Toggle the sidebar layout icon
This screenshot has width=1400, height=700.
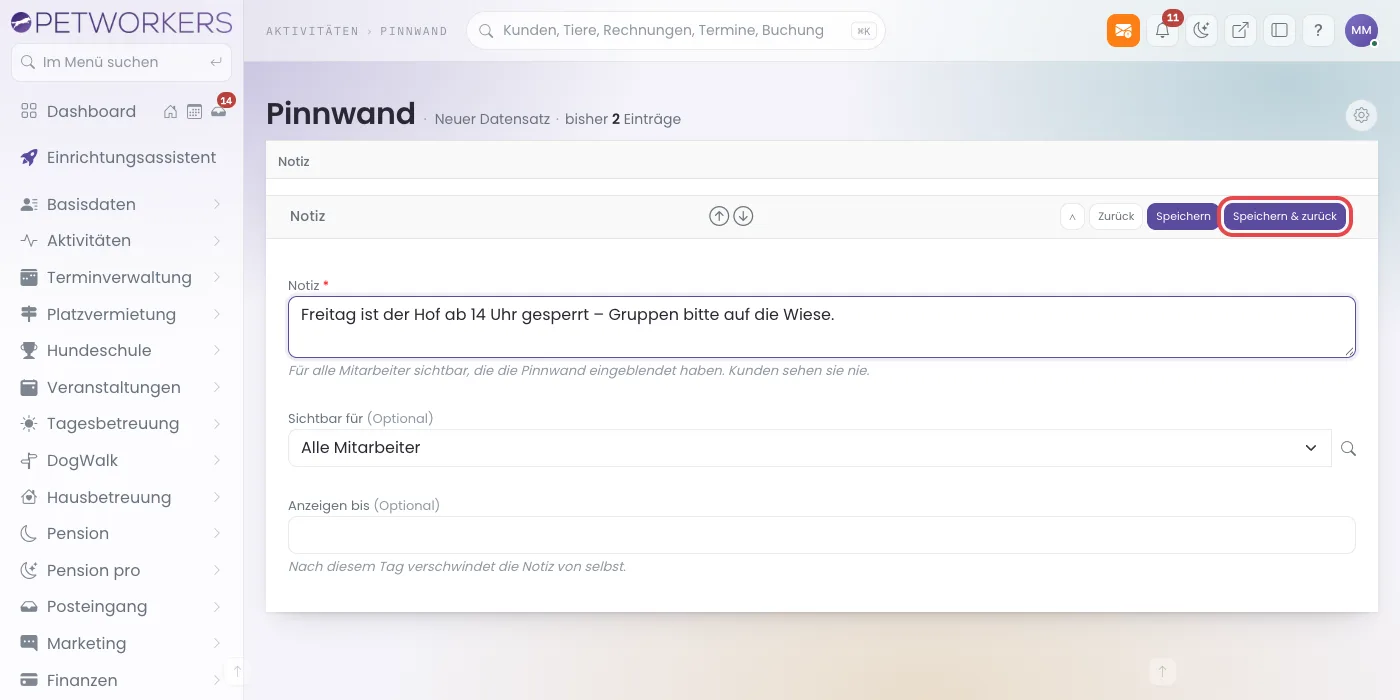pos(1279,31)
